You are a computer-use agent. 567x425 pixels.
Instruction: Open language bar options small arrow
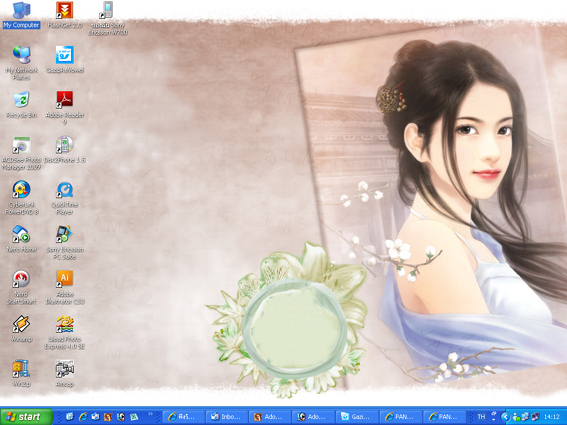[x=494, y=419]
